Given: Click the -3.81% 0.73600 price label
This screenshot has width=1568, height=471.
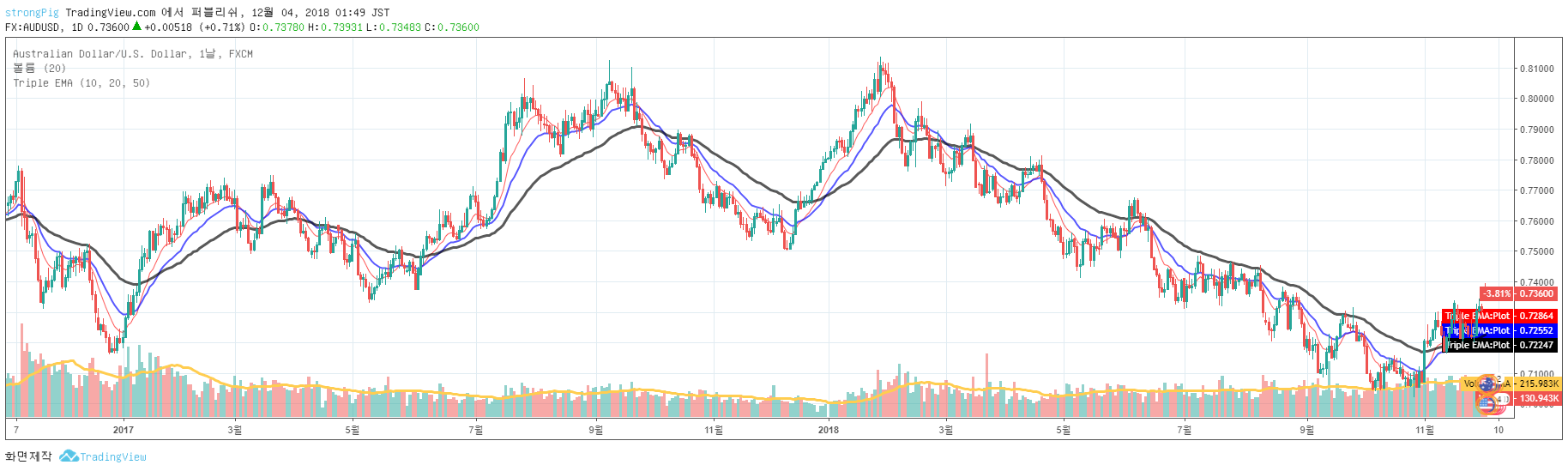Looking at the screenshot, I should point(1518,293).
